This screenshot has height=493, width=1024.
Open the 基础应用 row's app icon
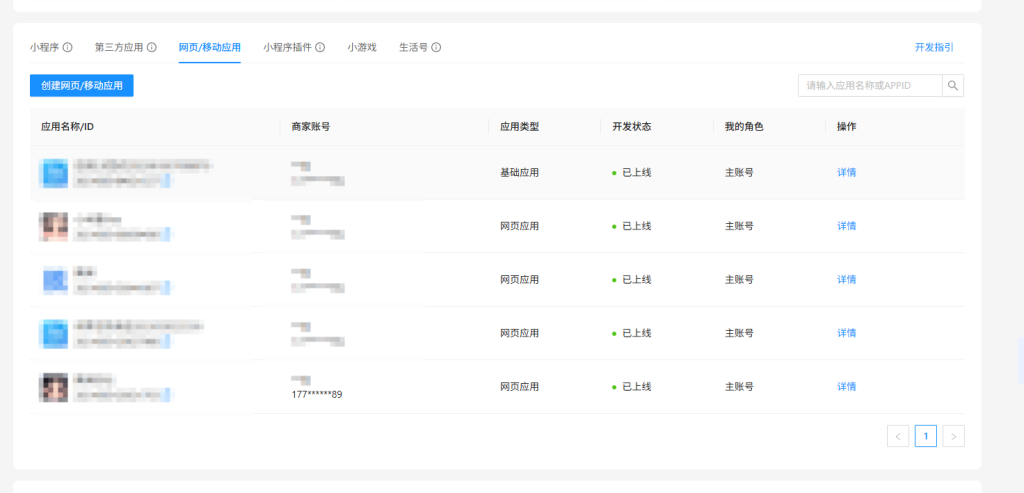pos(53,173)
